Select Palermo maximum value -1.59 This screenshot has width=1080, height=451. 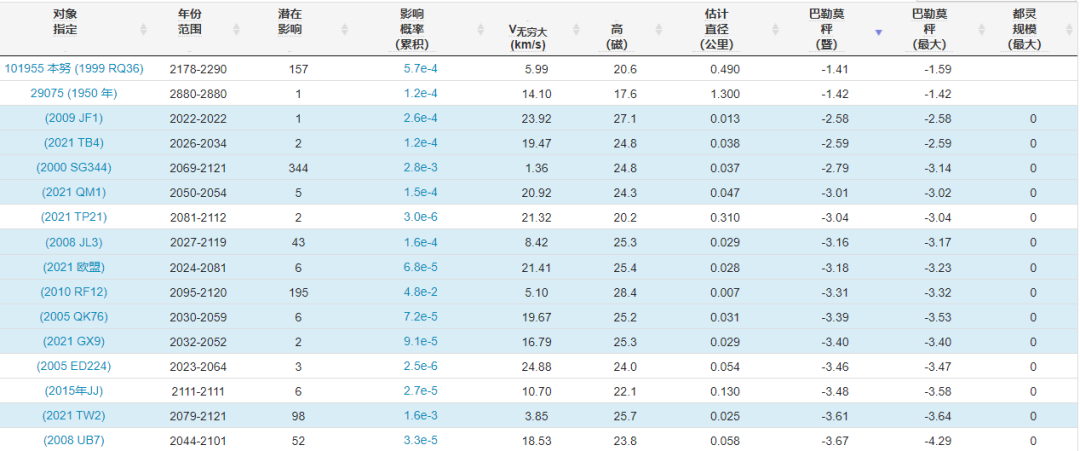click(938, 69)
